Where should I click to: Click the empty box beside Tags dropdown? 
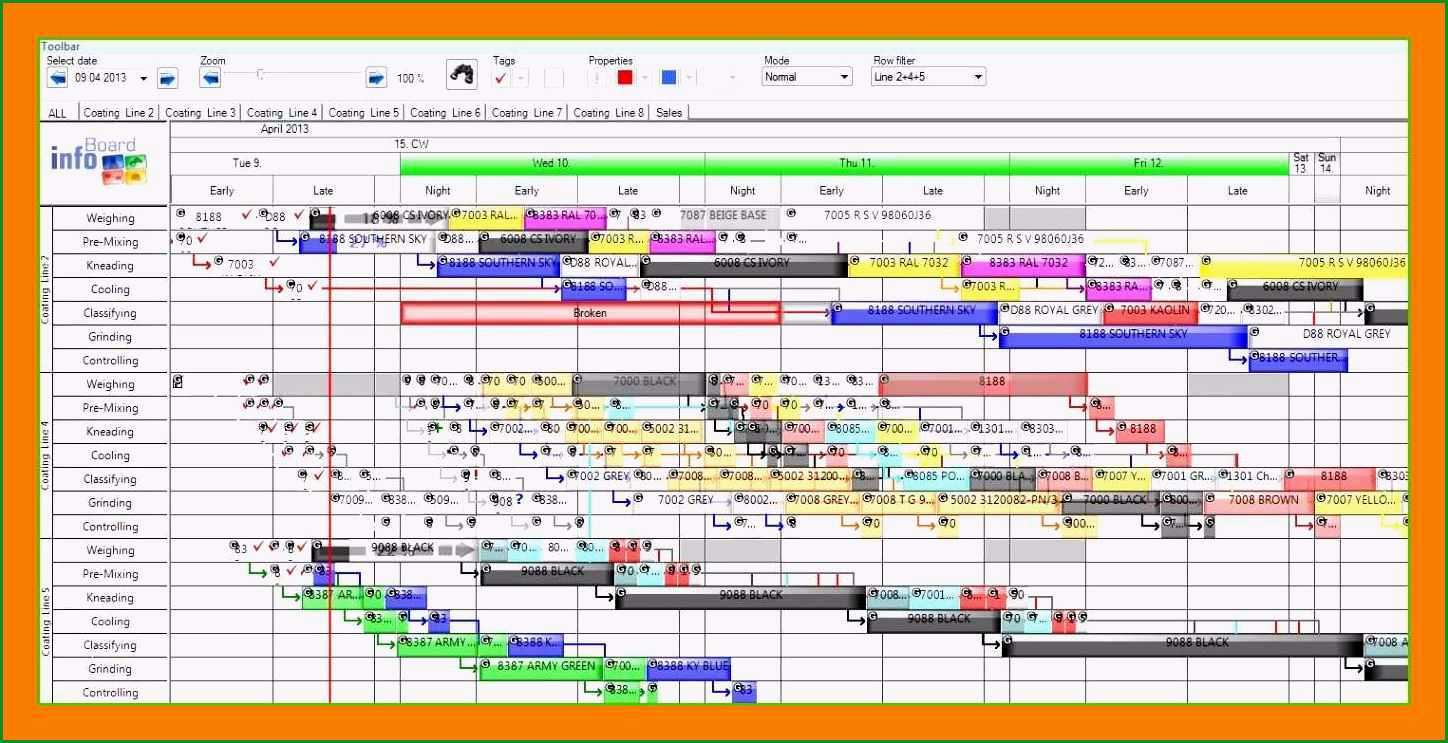554,77
